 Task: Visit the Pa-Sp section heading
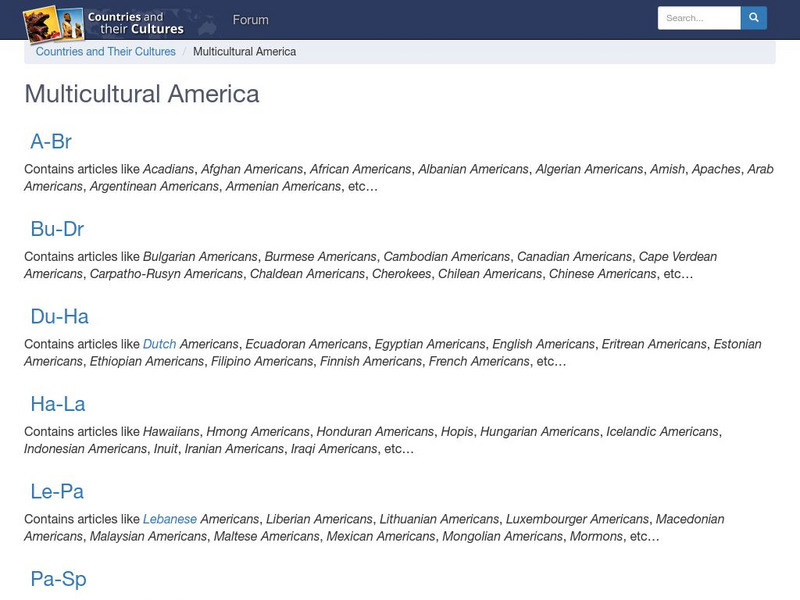(x=58, y=579)
